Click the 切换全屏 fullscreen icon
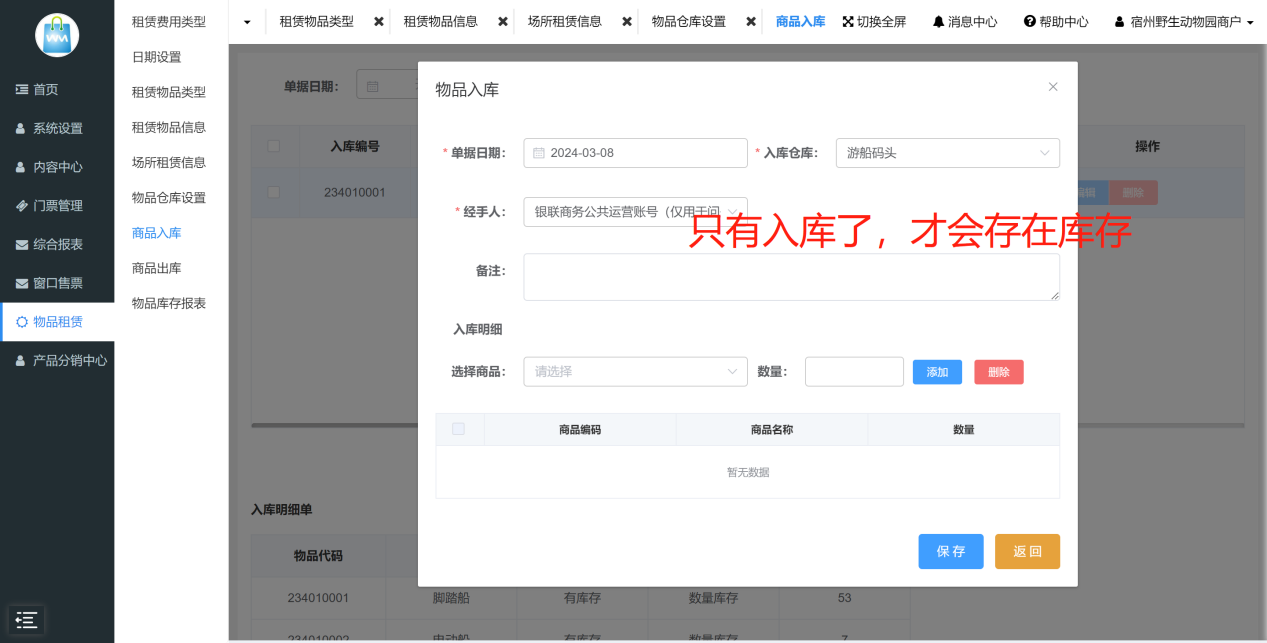 click(848, 21)
